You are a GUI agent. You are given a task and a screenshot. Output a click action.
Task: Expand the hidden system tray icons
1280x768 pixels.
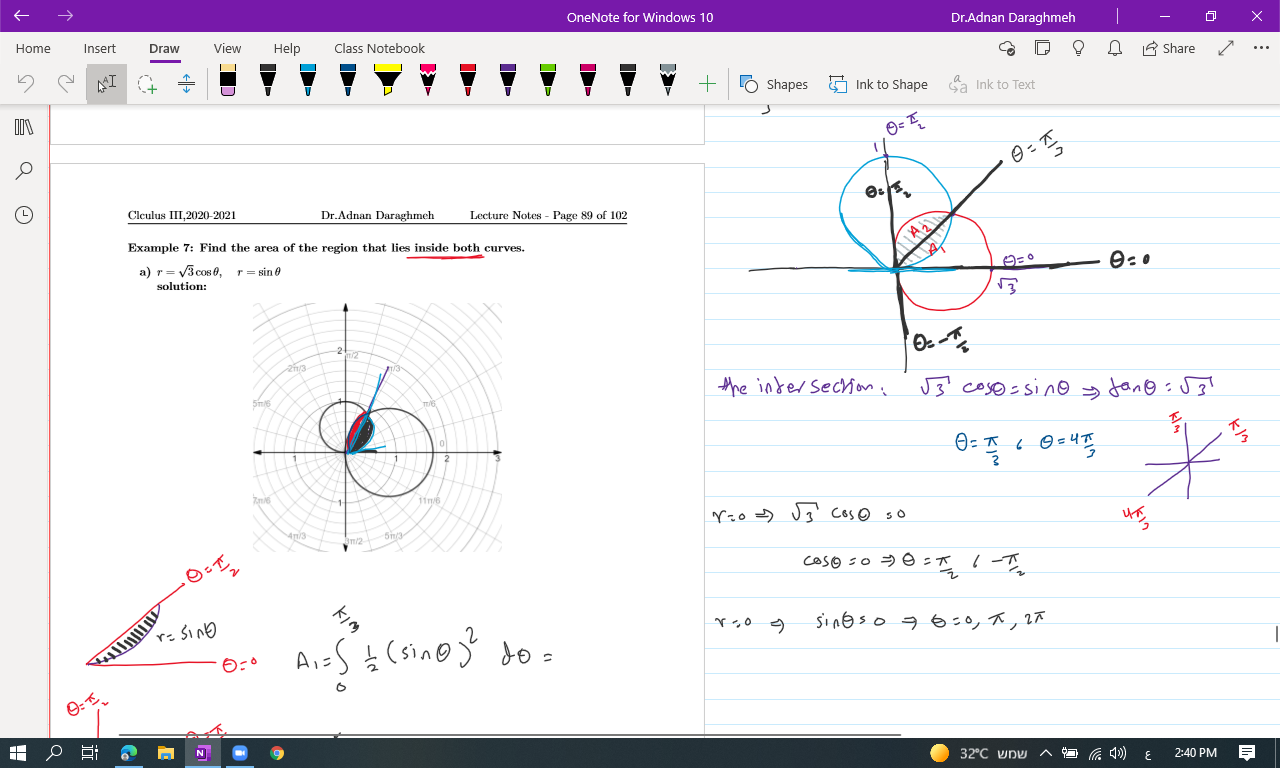point(1046,753)
